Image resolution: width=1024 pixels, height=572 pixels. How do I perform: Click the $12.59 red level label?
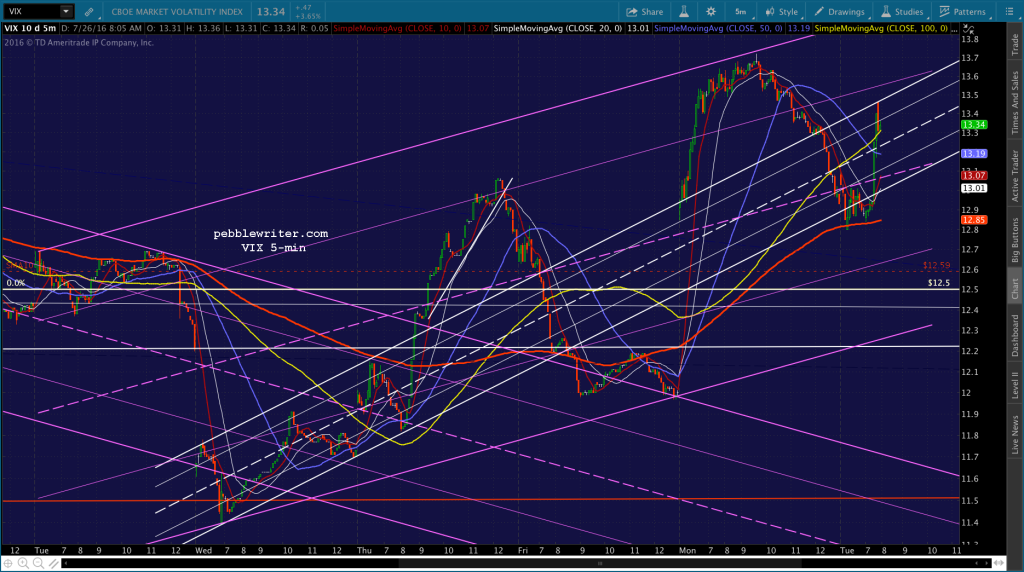(x=936, y=265)
